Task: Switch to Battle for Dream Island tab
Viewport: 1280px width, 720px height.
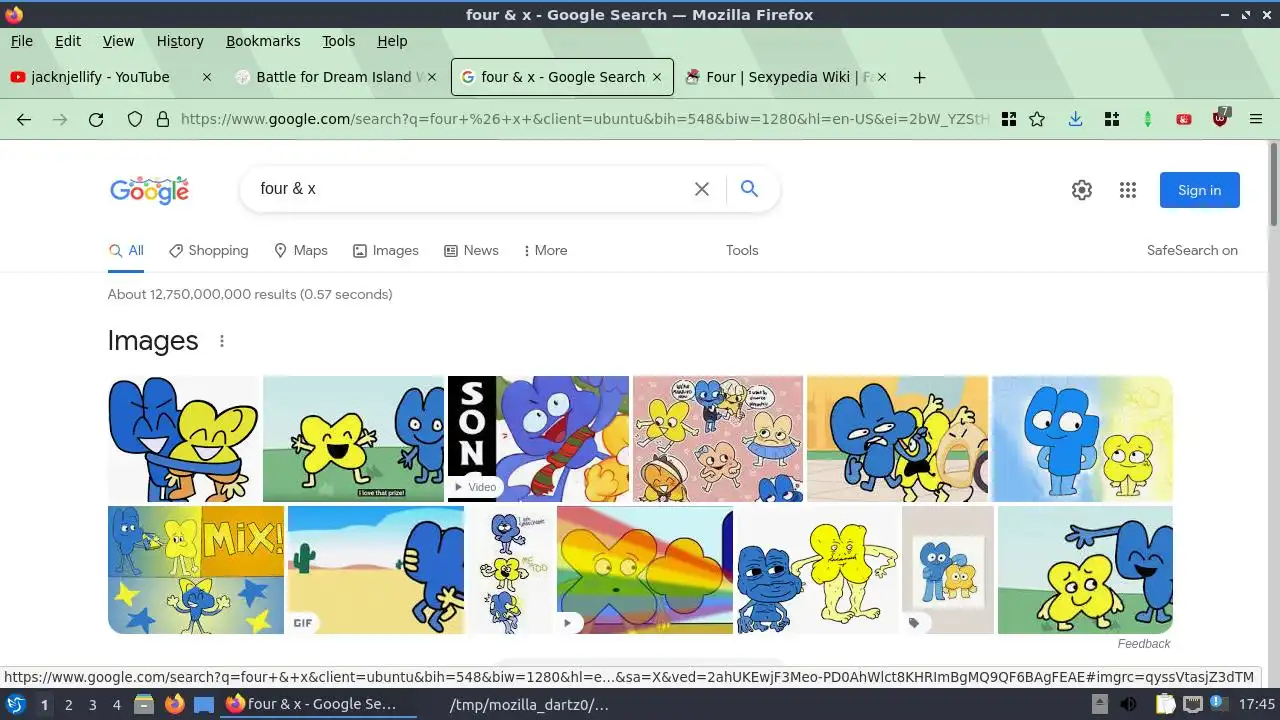Action: pos(335,77)
